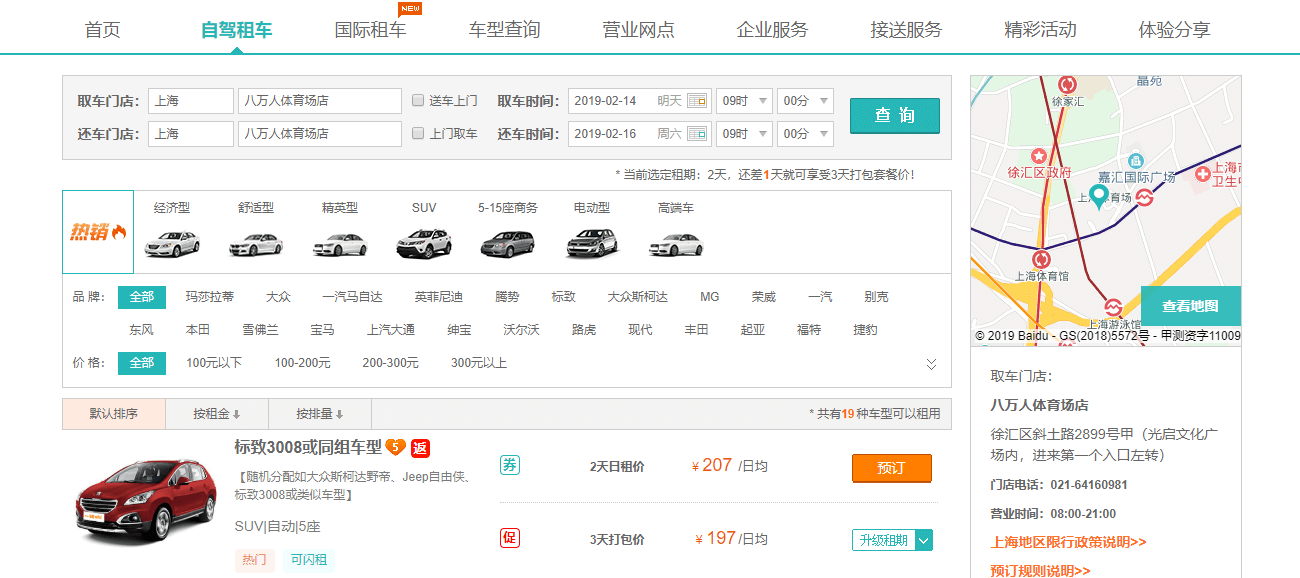Screen dimensions: 1300x578
Task: Click the orange heart 5 badge
Action: [x=396, y=447]
